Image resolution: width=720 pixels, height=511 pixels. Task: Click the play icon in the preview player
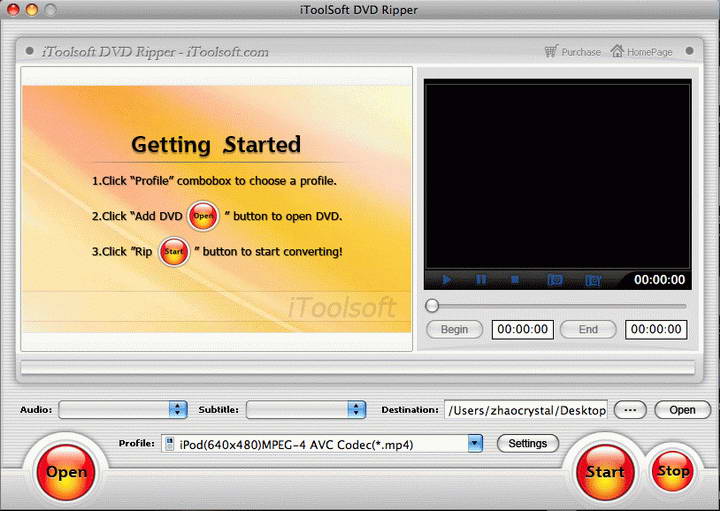446,279
